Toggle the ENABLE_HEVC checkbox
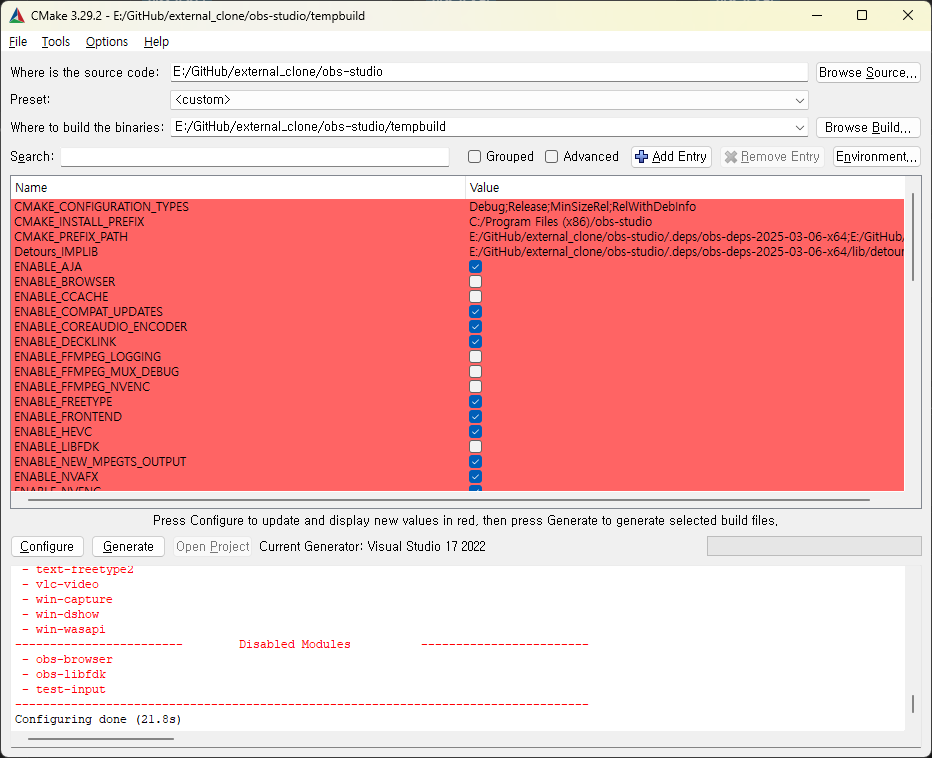The image size is (932, 758). pyautogui.click(x=476, y=432)
